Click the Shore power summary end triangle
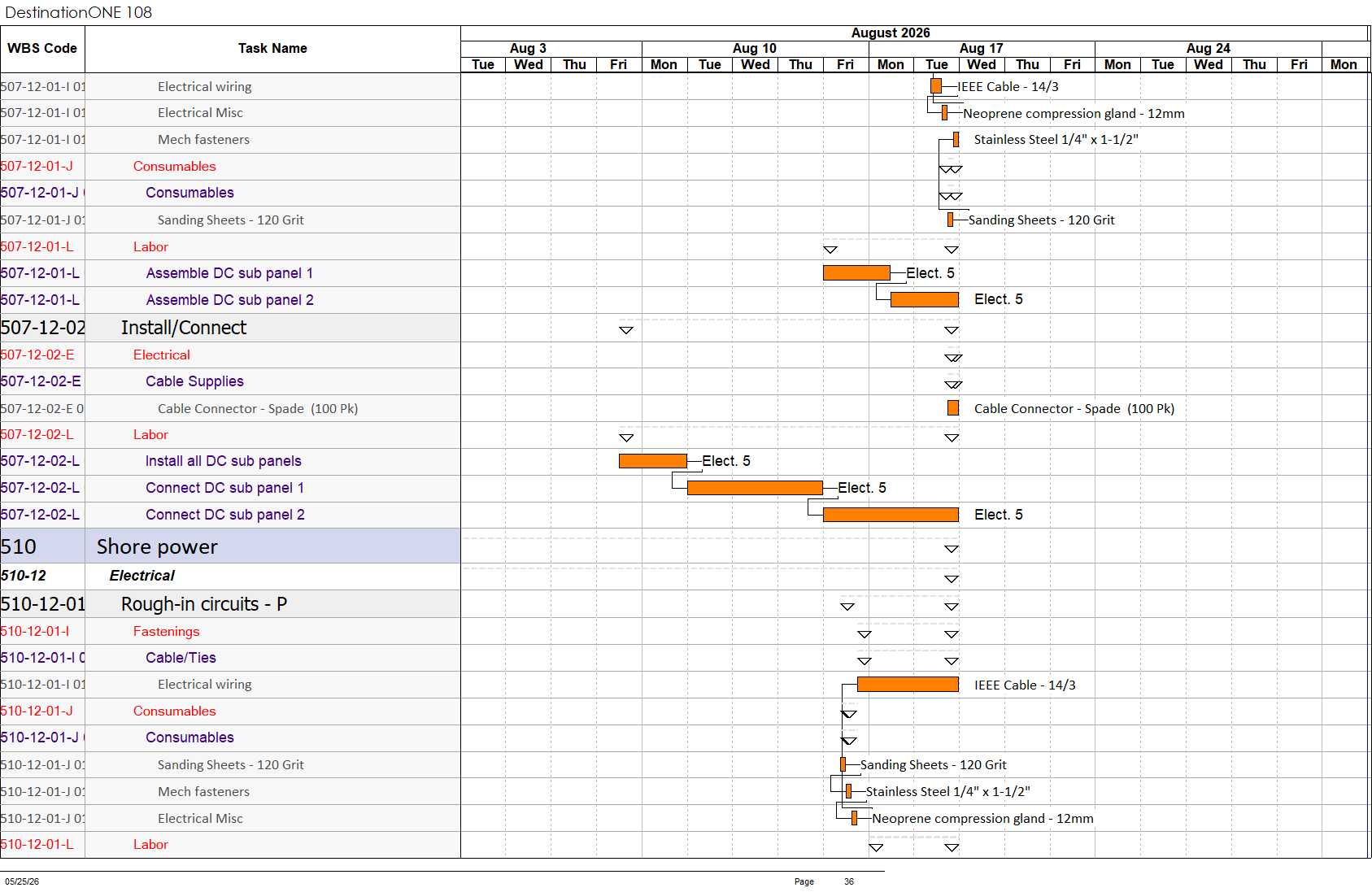 pos(952,550)
